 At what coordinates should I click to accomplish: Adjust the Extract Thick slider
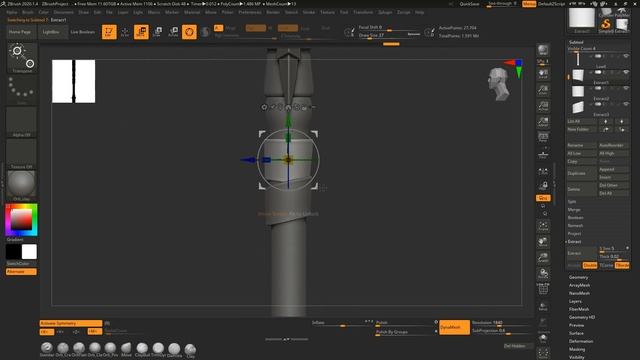tap(613, 257)
